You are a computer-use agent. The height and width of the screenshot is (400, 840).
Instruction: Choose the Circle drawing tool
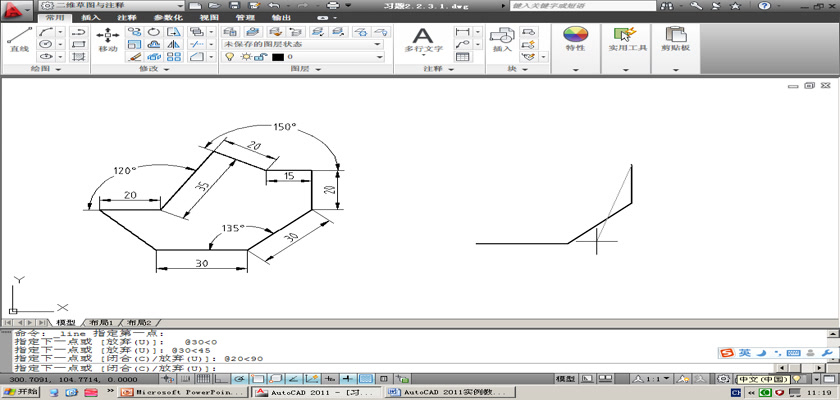46,44
